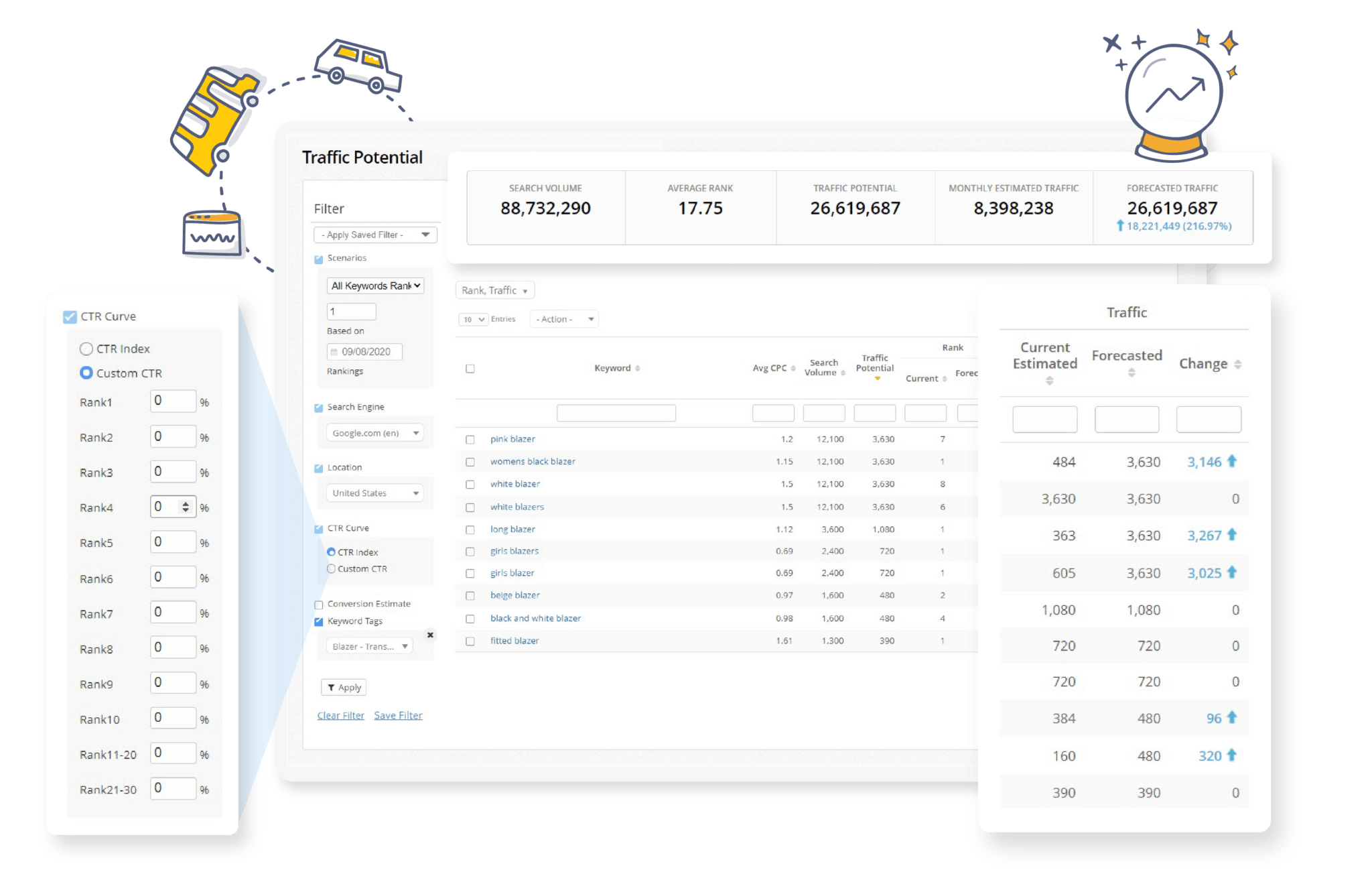Click the Clear Filter link

click(340, 715)
